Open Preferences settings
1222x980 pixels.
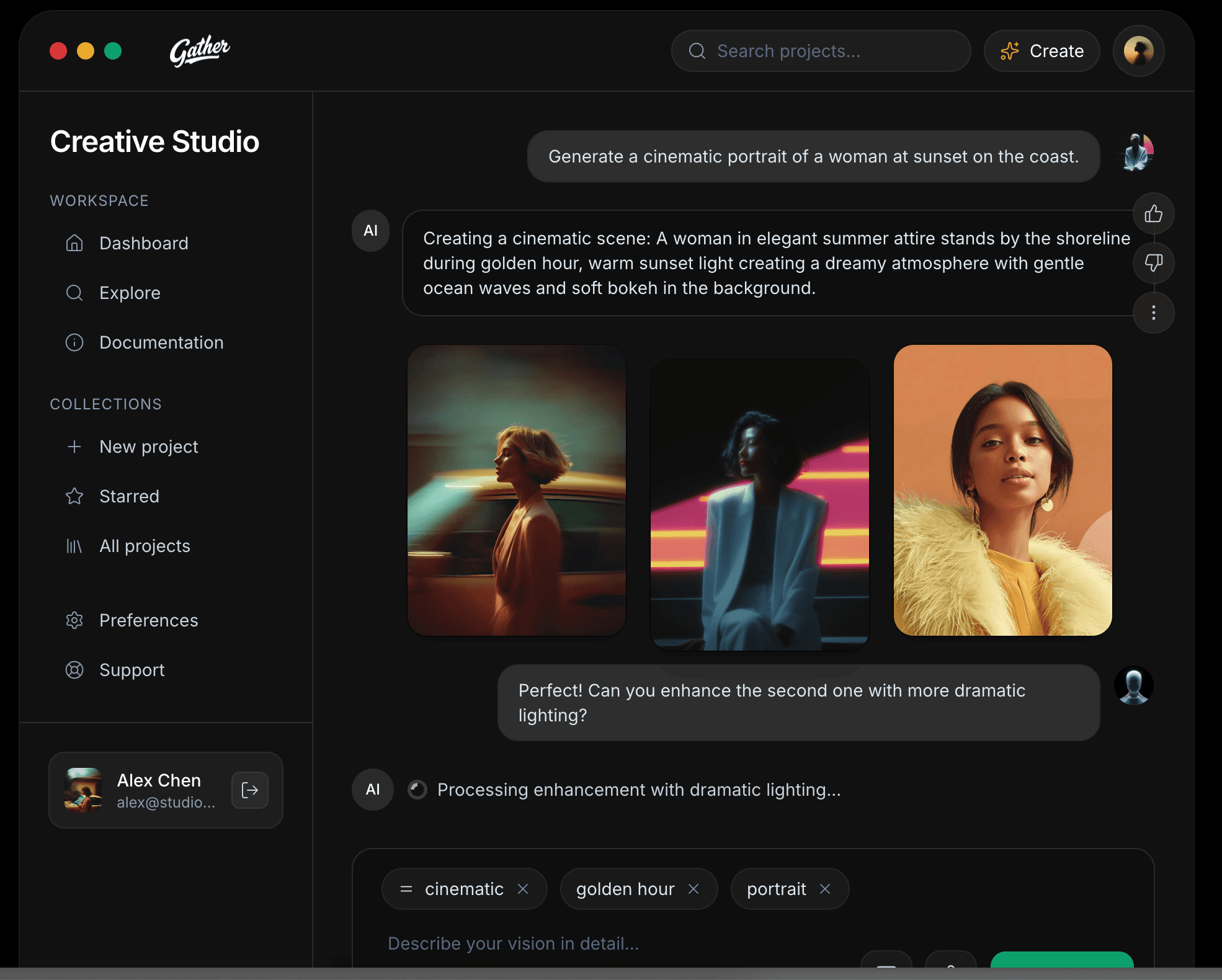pos(148,620)
